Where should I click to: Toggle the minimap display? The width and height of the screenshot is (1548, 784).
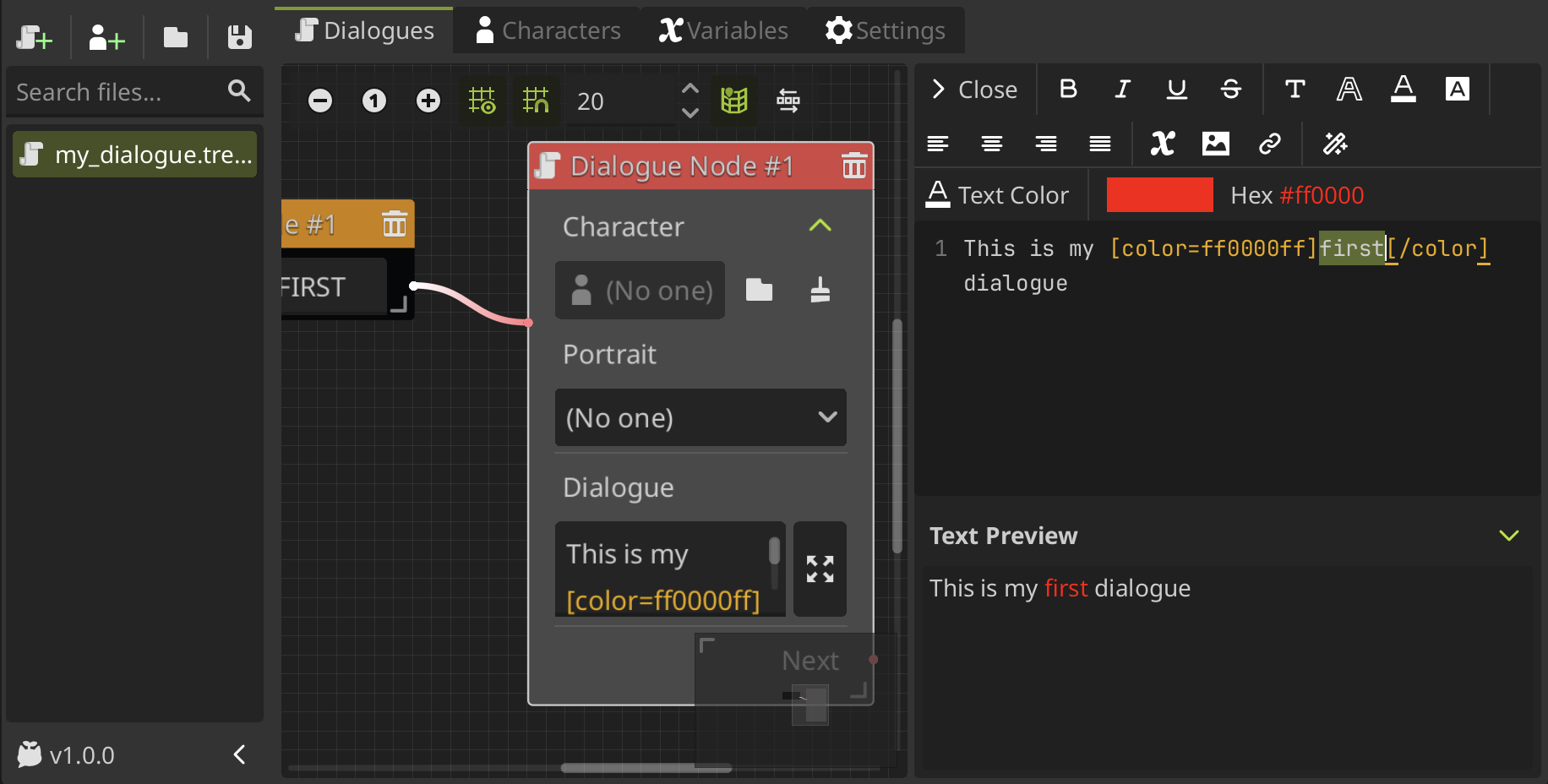(x=734, y=101)
